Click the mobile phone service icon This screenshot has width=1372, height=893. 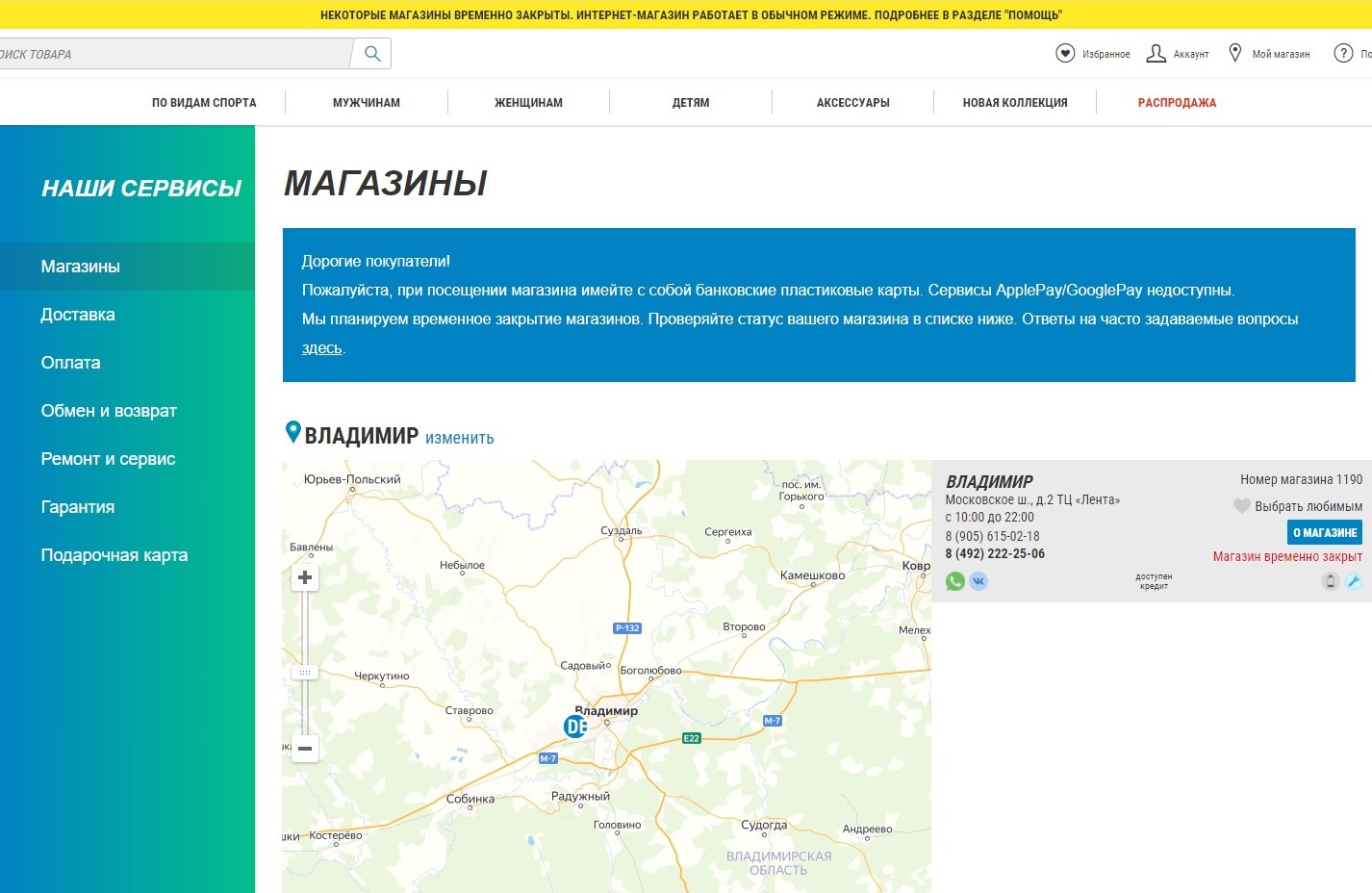1330,581
